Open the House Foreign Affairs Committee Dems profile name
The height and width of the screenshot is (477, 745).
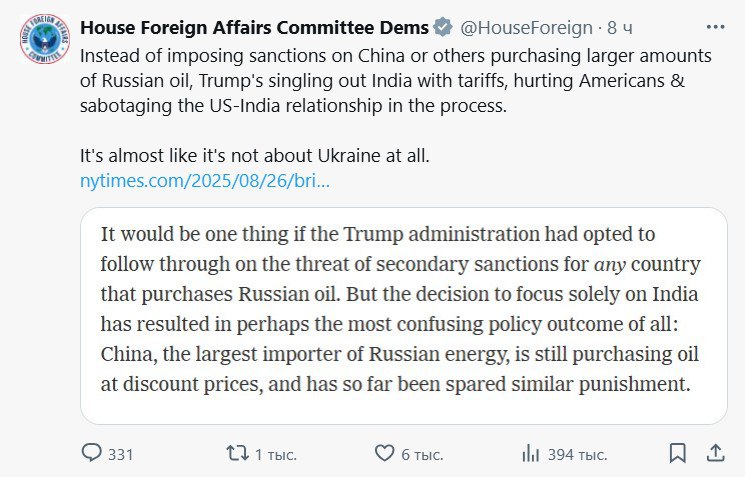point(254,28)
